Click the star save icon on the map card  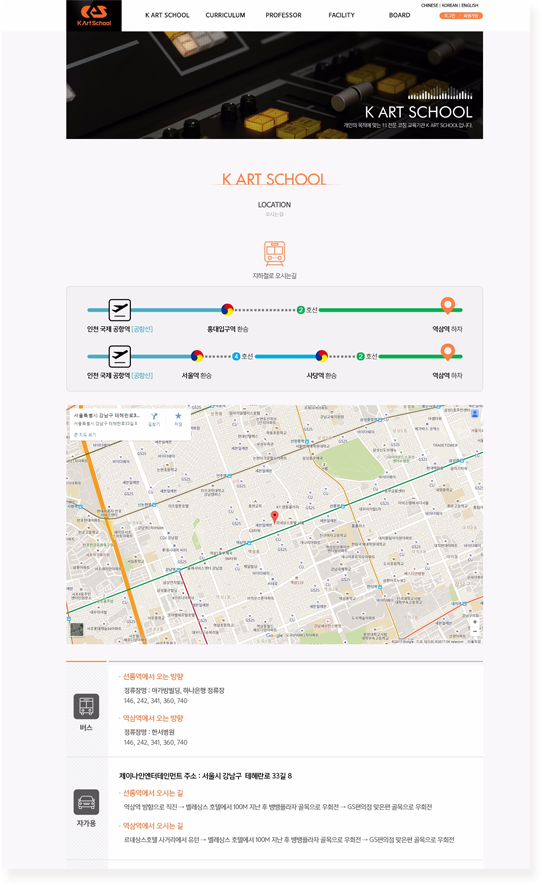click(x=178, y=416)
